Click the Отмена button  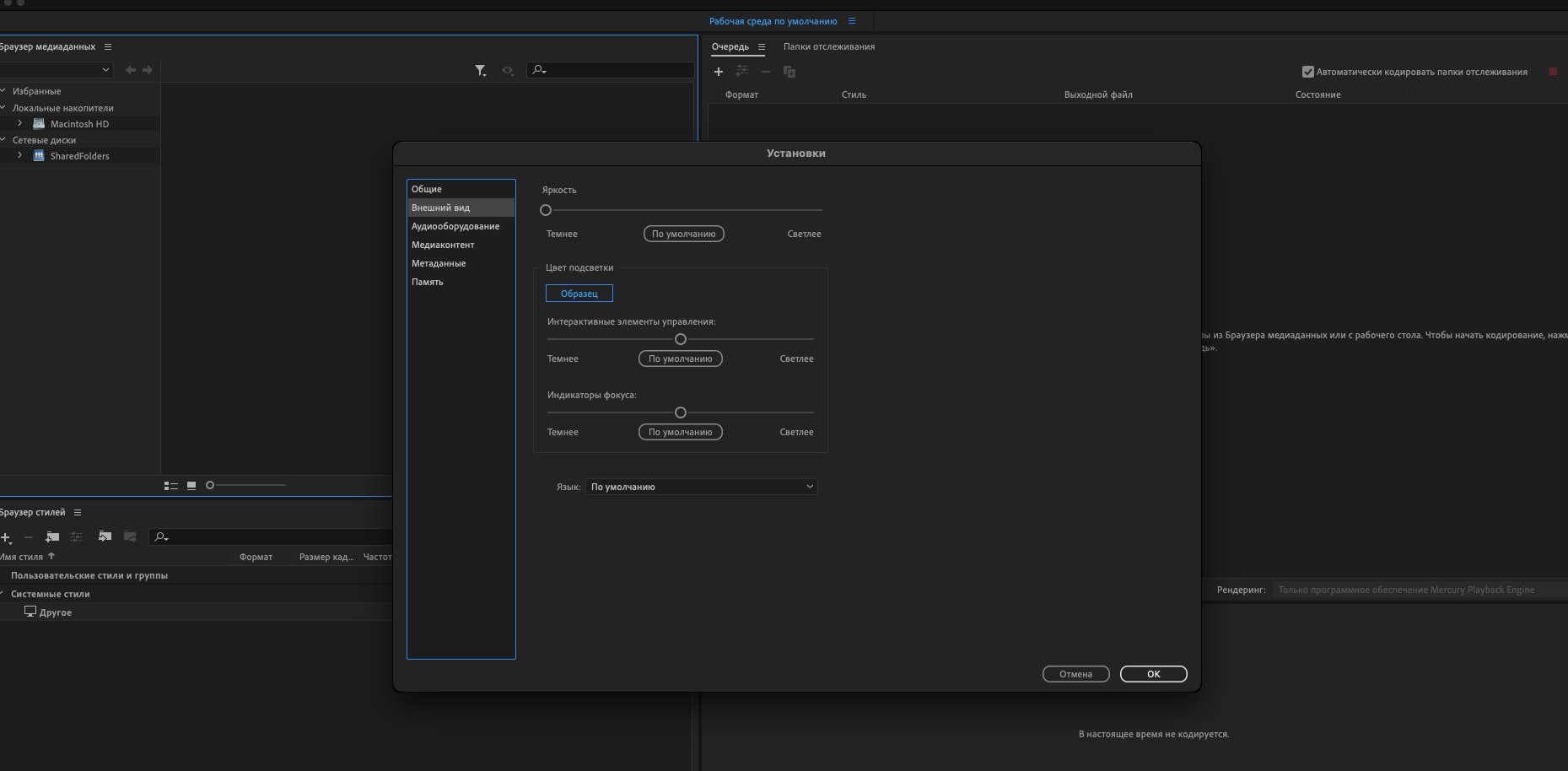(x=1075, y=674)
